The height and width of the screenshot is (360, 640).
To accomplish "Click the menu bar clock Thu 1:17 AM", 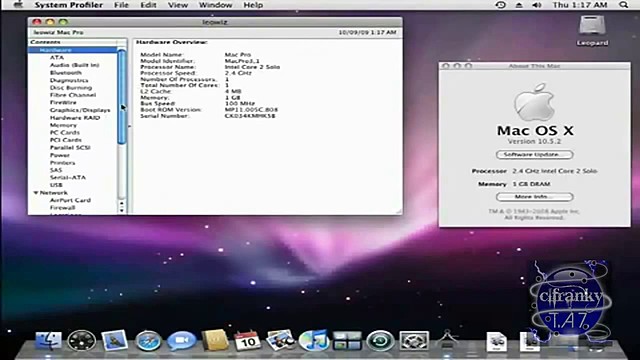I will pyautogui.click(x=580, y=5).
